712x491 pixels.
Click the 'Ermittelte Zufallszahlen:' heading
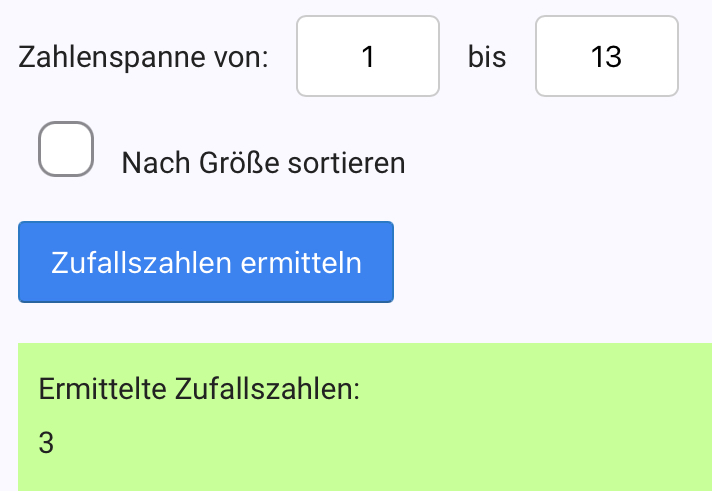199,389
